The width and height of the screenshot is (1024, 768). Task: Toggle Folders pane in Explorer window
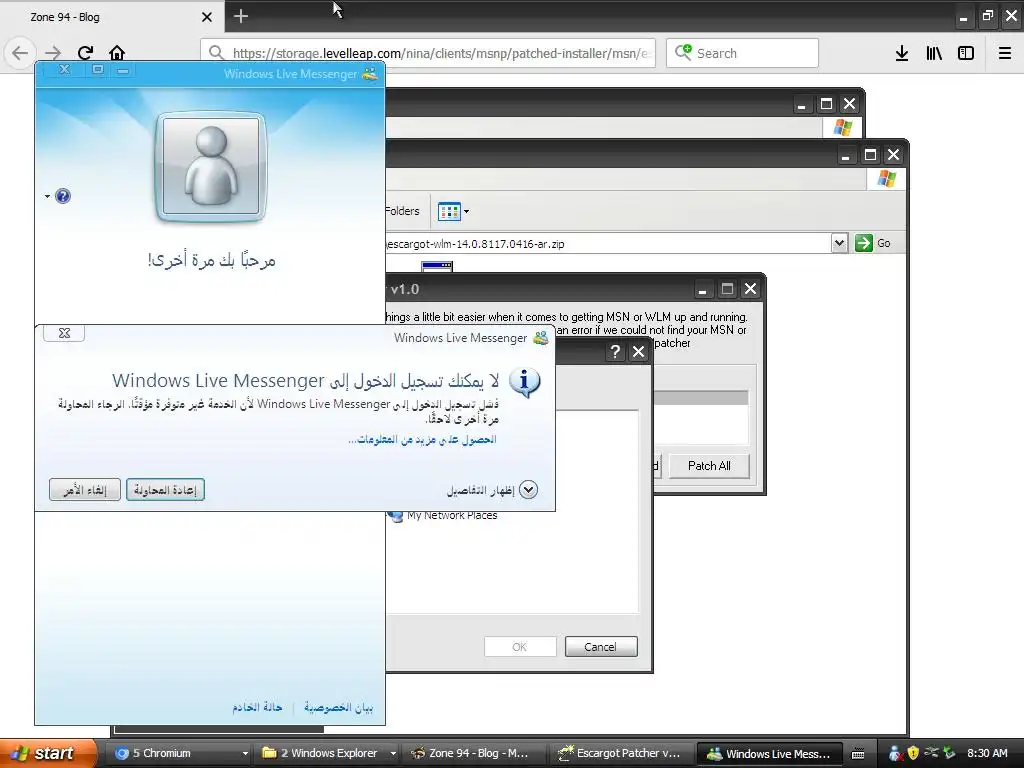click(x=402, y=211)
